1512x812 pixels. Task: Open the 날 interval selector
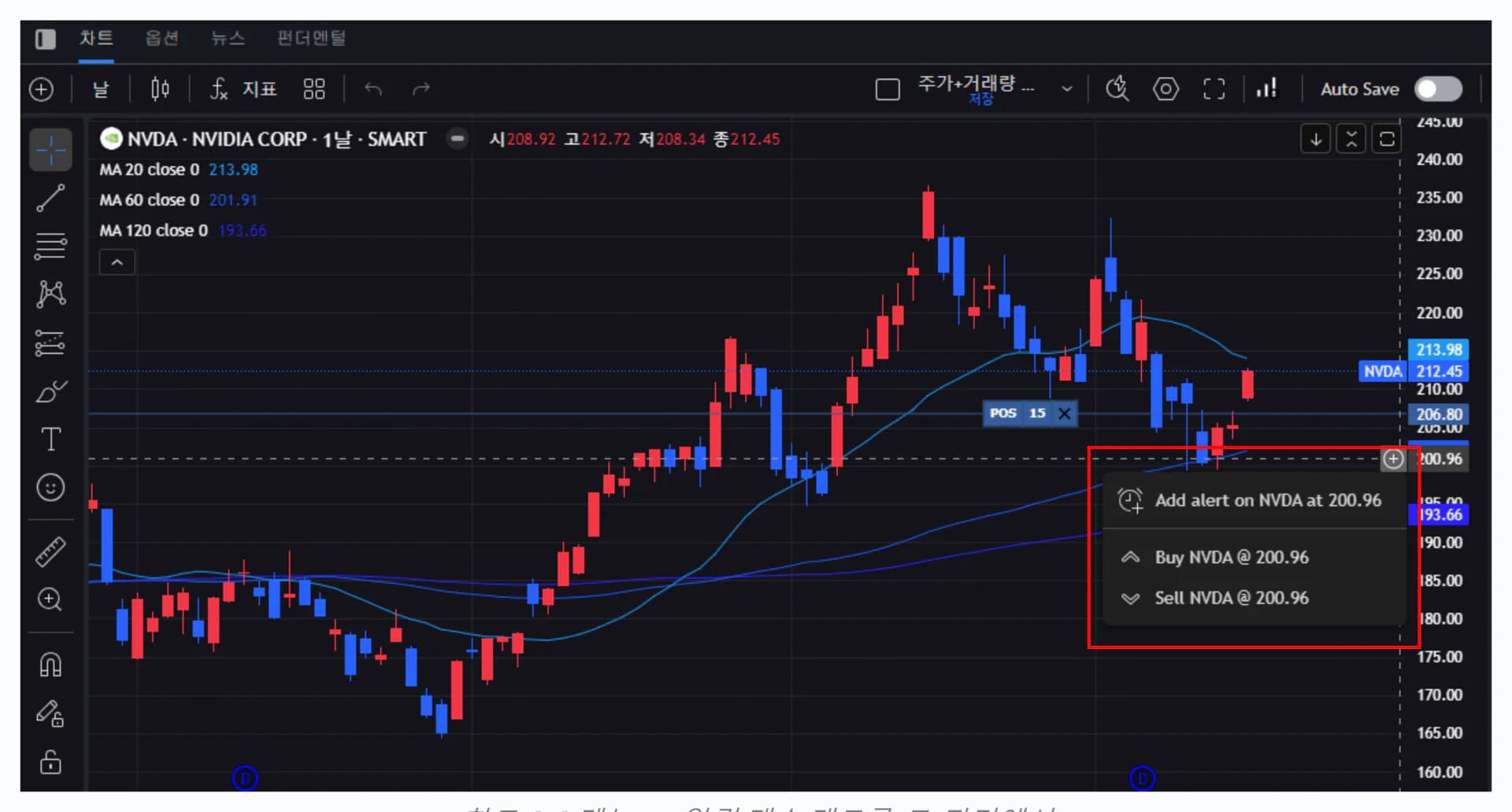101,89
